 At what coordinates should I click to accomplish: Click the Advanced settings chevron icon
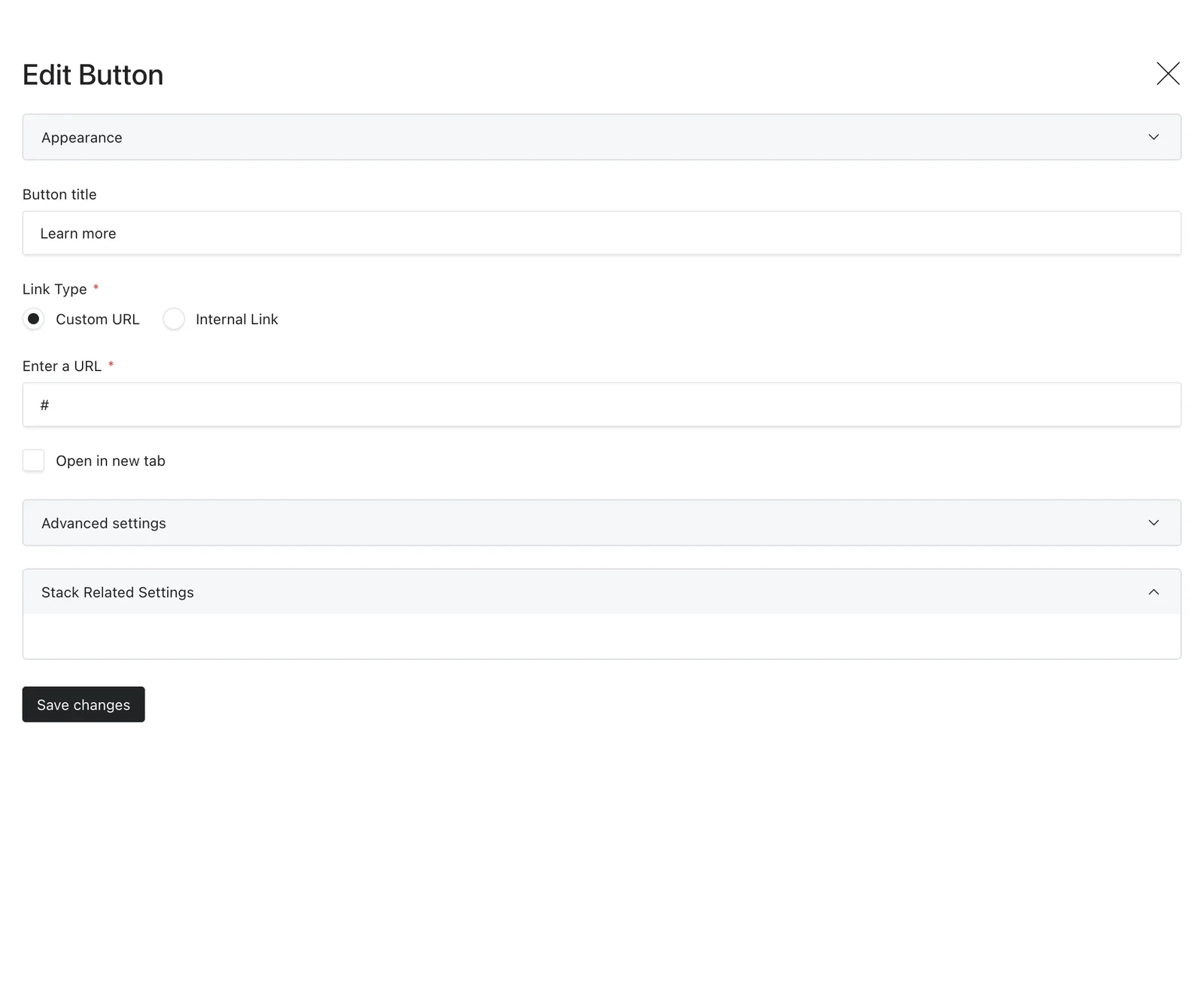tap(1154, 523)
